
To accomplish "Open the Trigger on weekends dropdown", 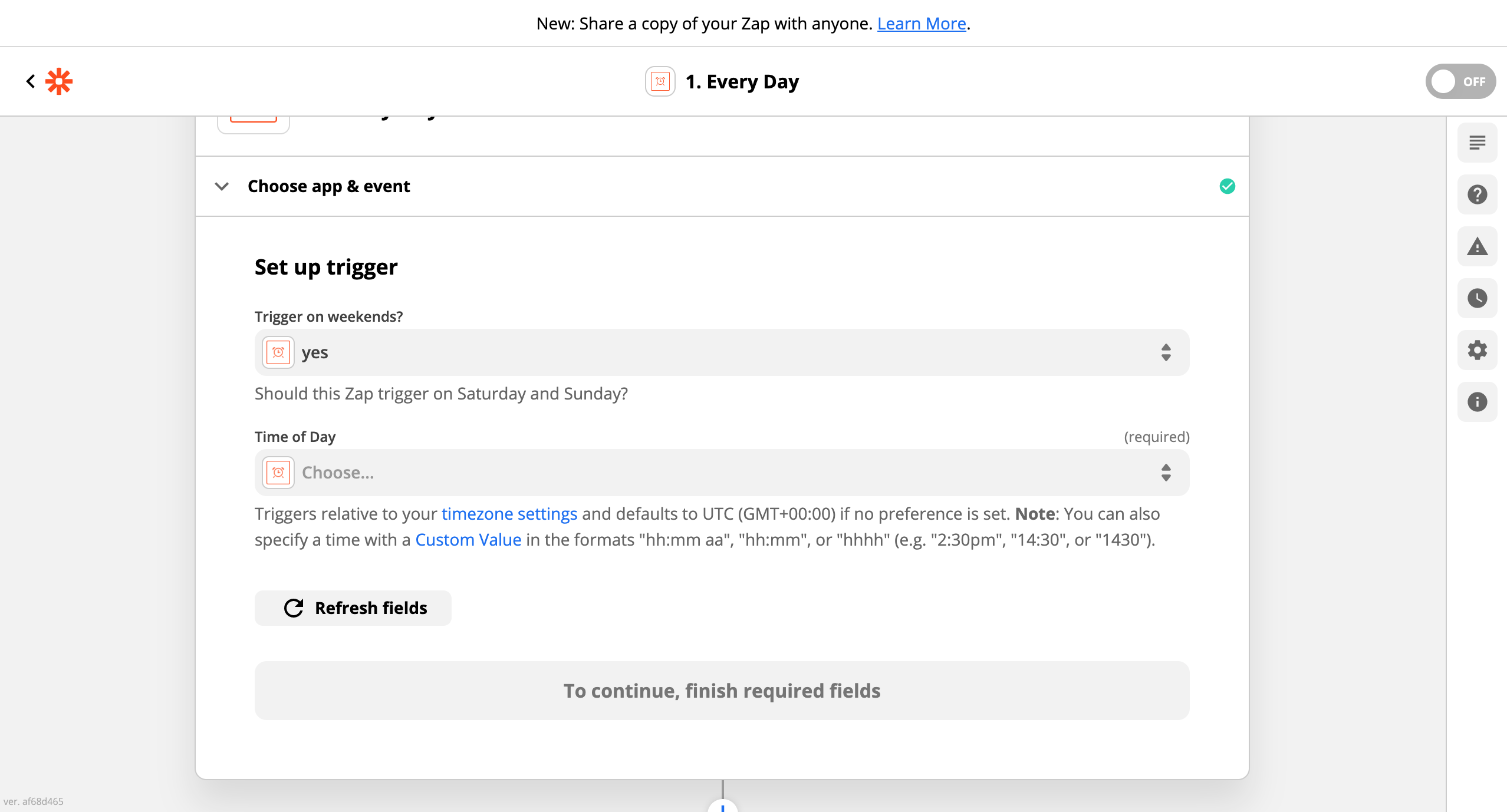I will [x=722, y=352].
